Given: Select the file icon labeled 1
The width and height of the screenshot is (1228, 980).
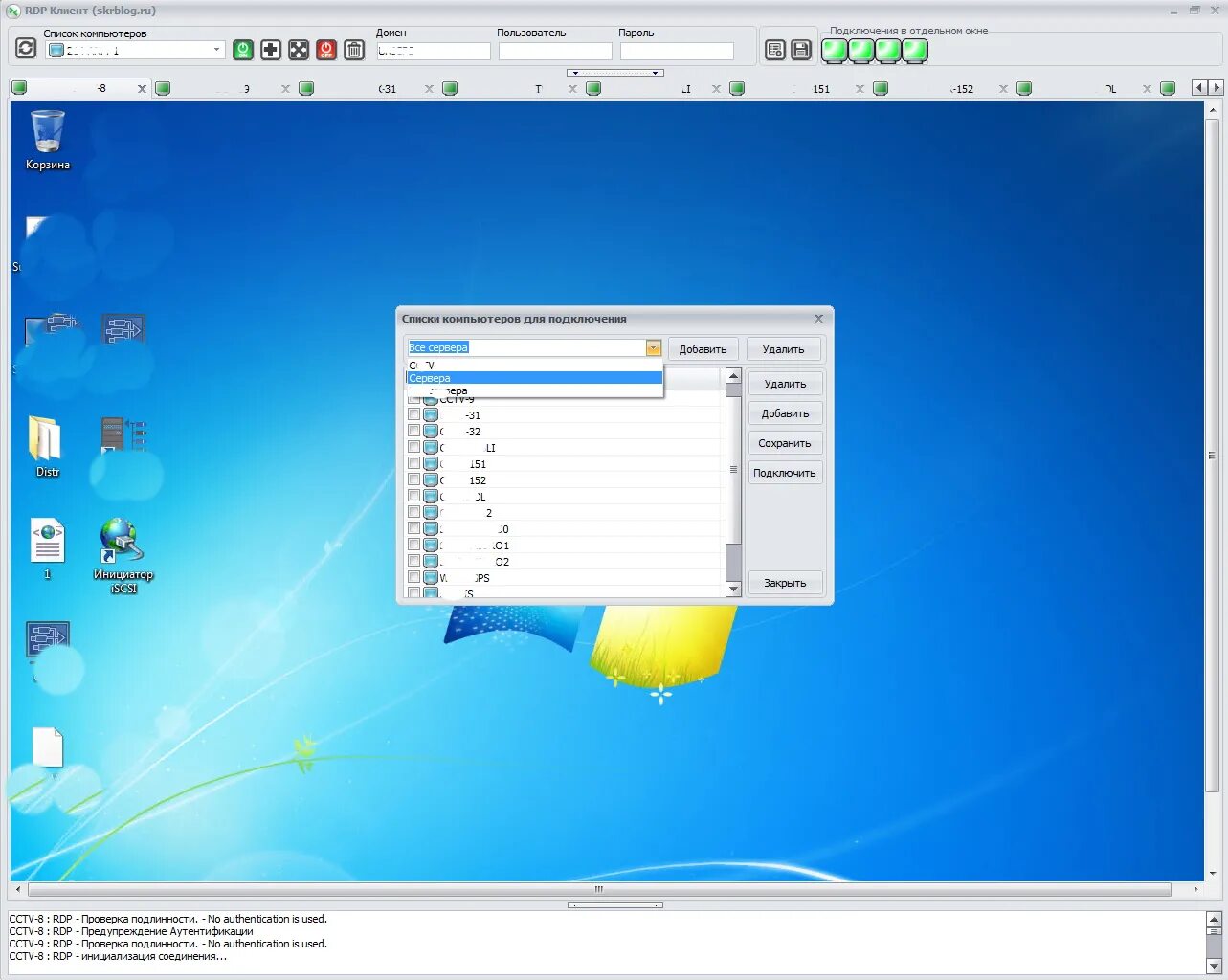Looking at the screenshot, I should pos(47,548).
